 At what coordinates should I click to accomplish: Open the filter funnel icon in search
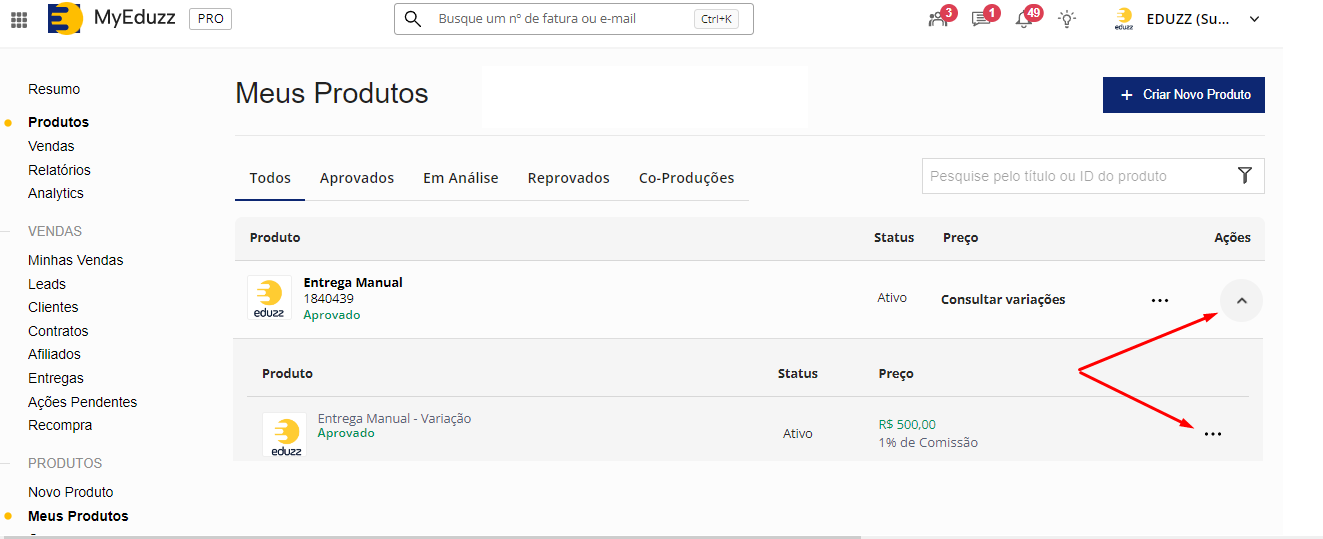pyautogui.click(x=1244, y=176)
